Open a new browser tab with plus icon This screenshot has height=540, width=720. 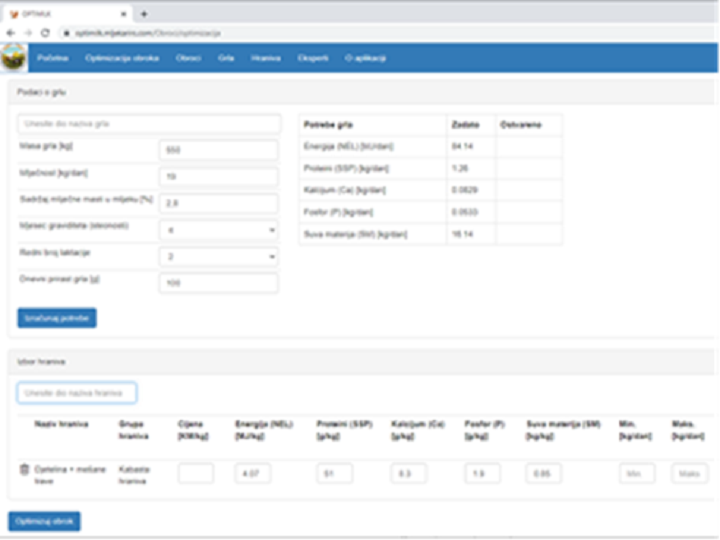144,14
